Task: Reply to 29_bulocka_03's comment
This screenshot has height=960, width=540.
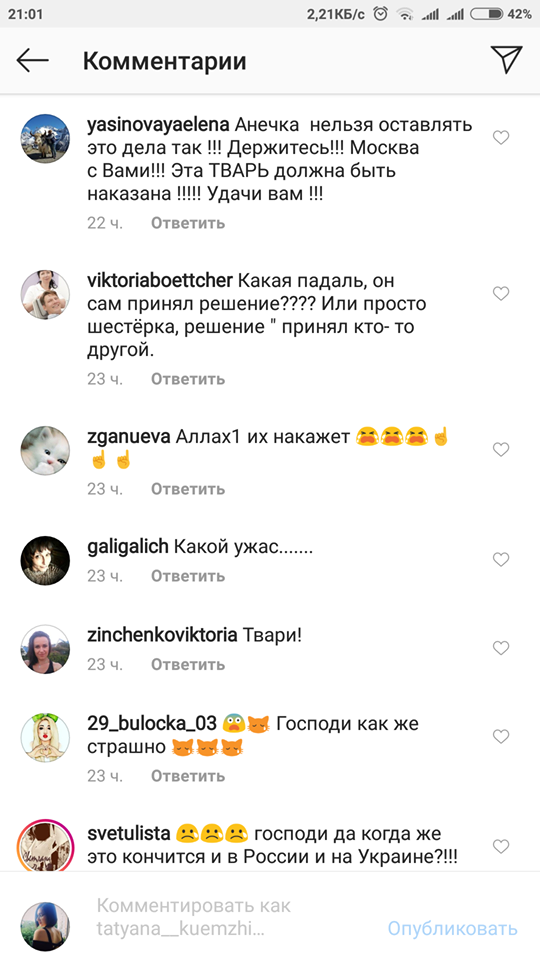Action: coord(188,776)
